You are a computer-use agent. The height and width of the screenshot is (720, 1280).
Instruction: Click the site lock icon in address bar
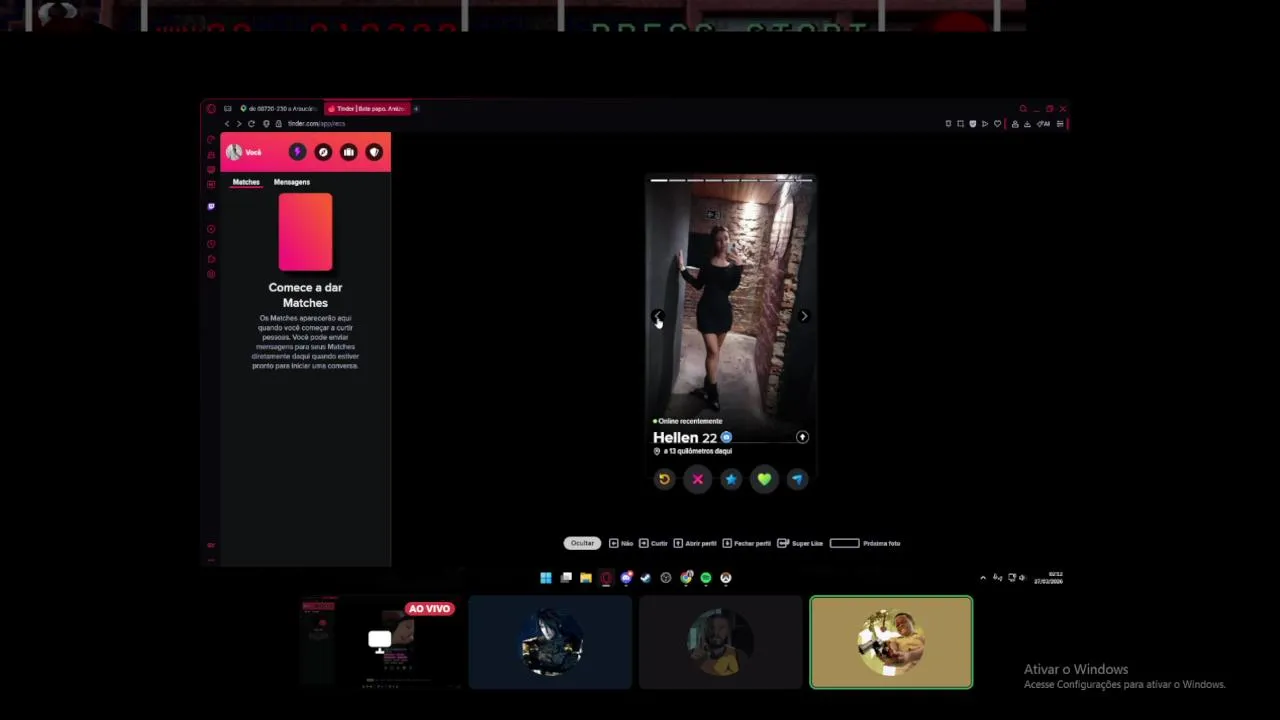(279, 124)
